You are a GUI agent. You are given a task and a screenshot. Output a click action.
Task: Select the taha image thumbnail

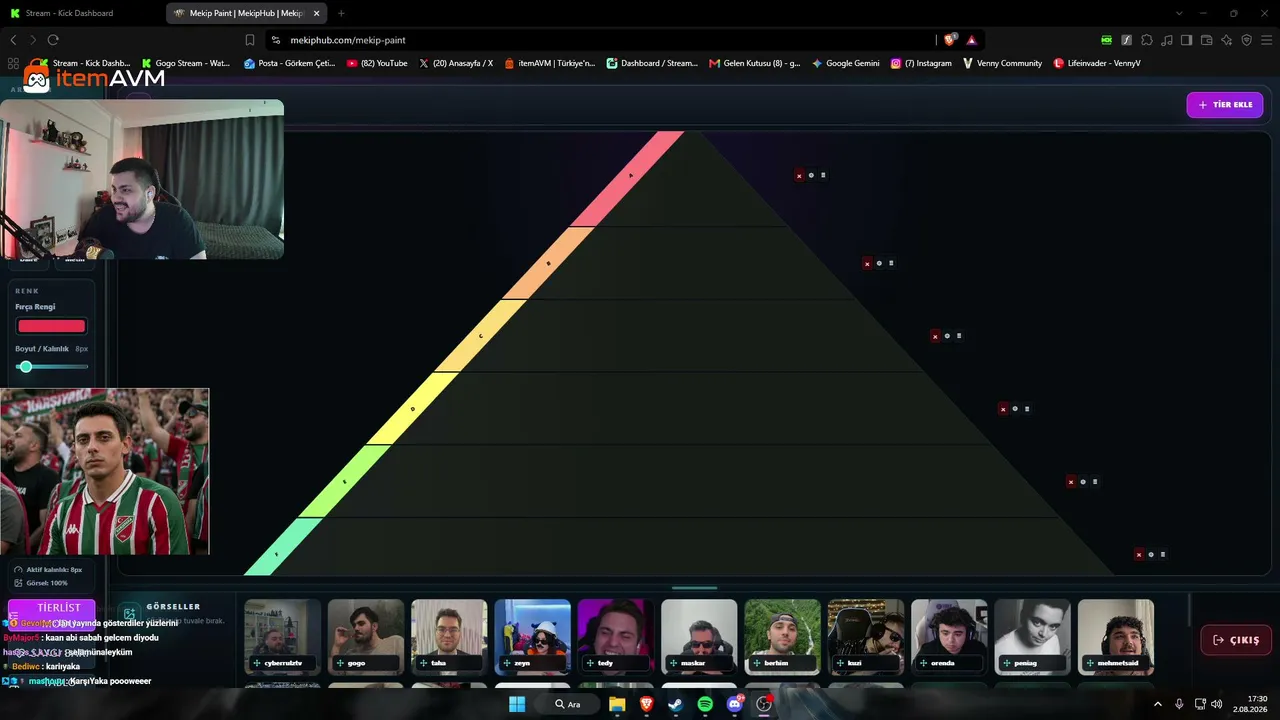point(449,637)
